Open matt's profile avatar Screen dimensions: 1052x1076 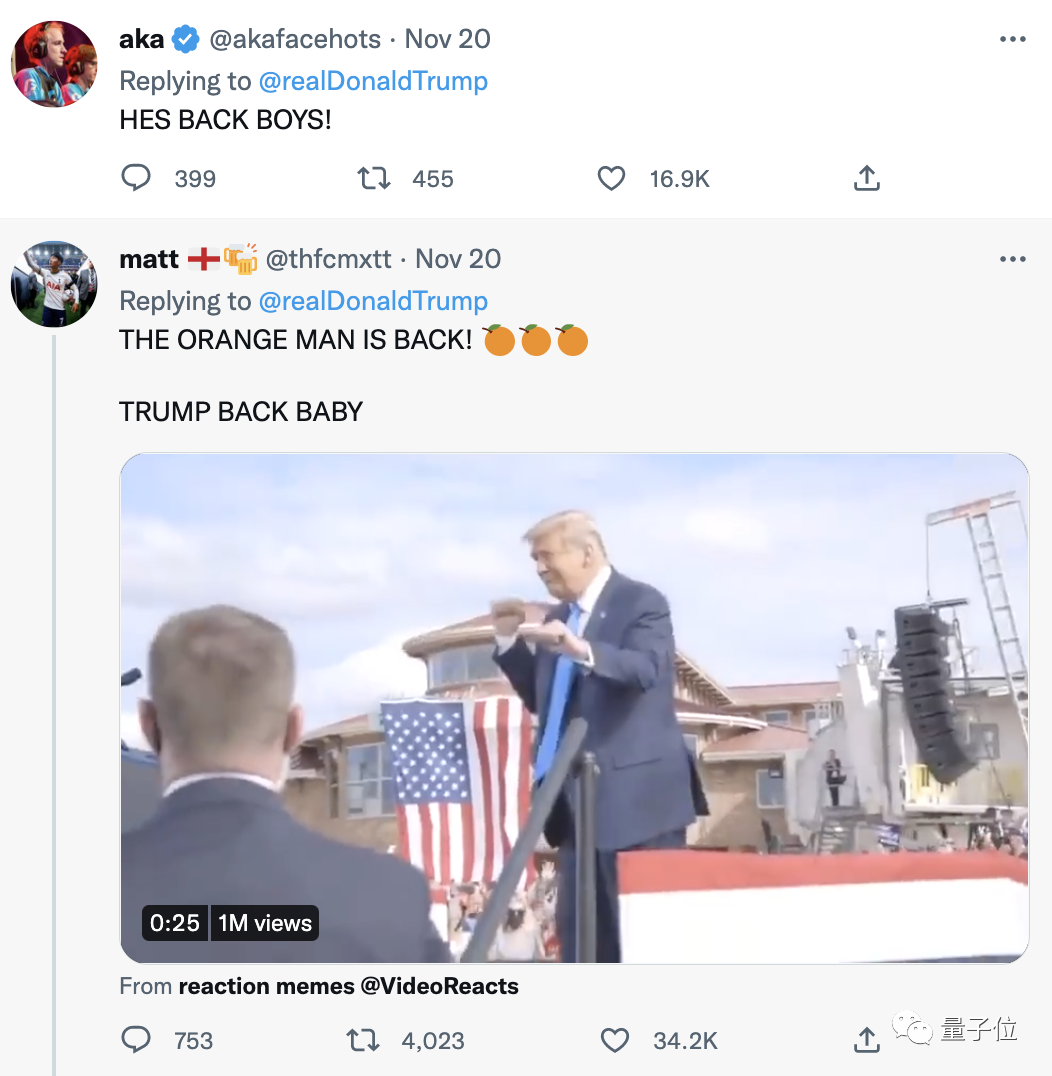click(x=54, y=284)
